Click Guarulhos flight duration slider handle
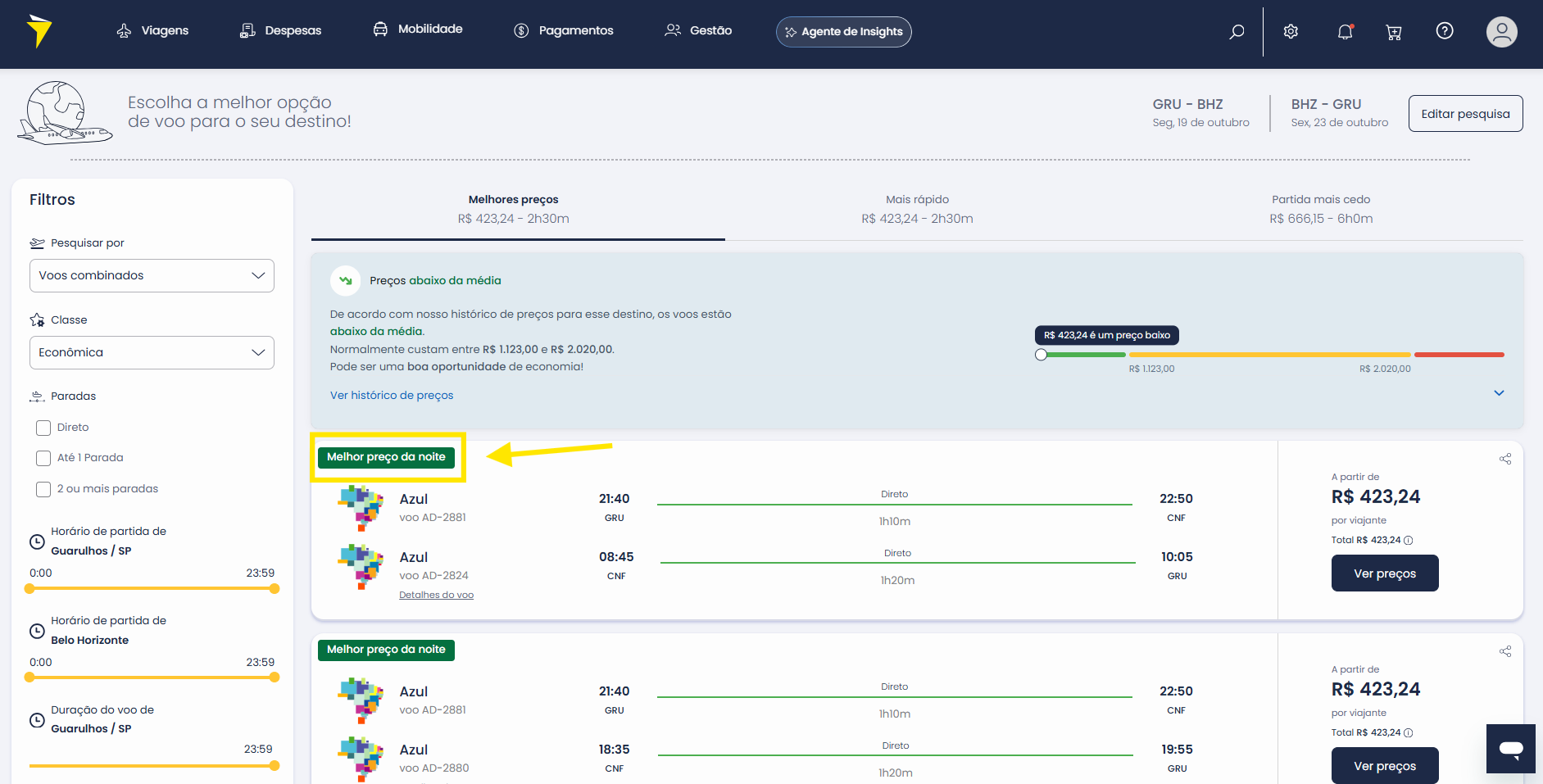 275,766
